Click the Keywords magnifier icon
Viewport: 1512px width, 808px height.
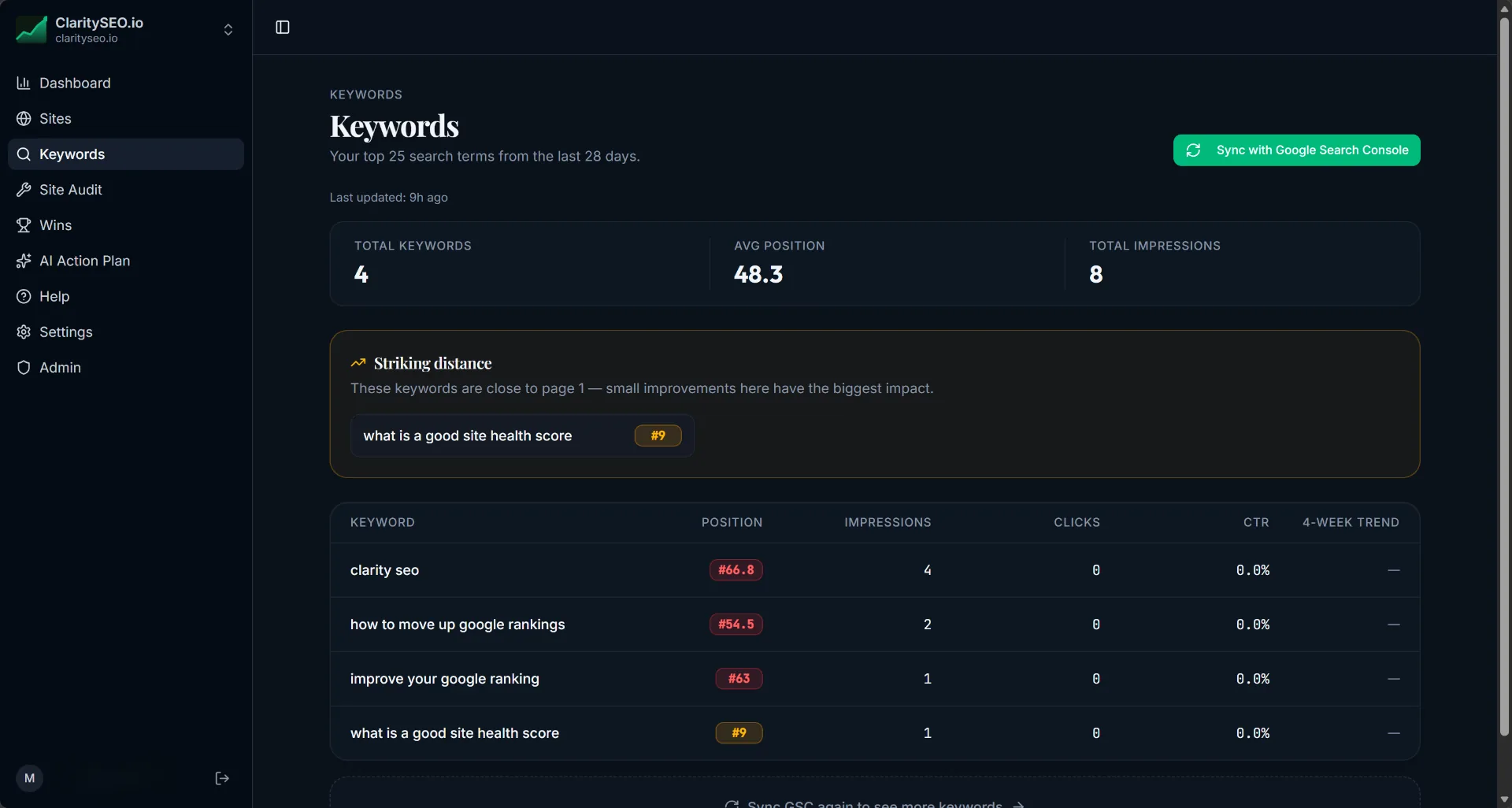pos(24,154)
